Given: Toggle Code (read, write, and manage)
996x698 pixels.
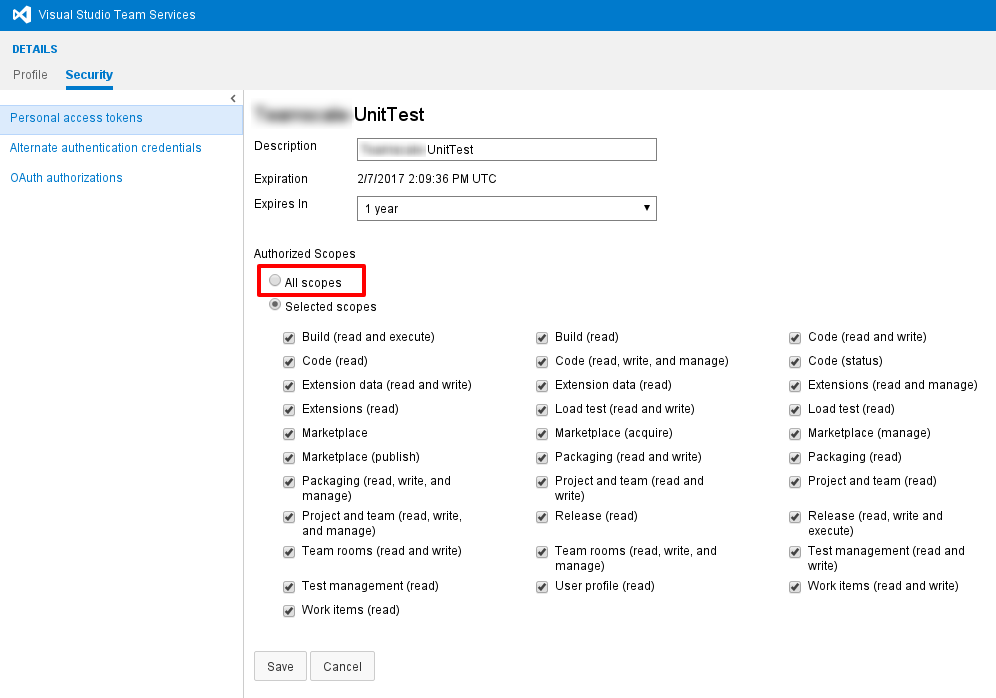Looking at the screenshot, I should (x=542, y=362).
